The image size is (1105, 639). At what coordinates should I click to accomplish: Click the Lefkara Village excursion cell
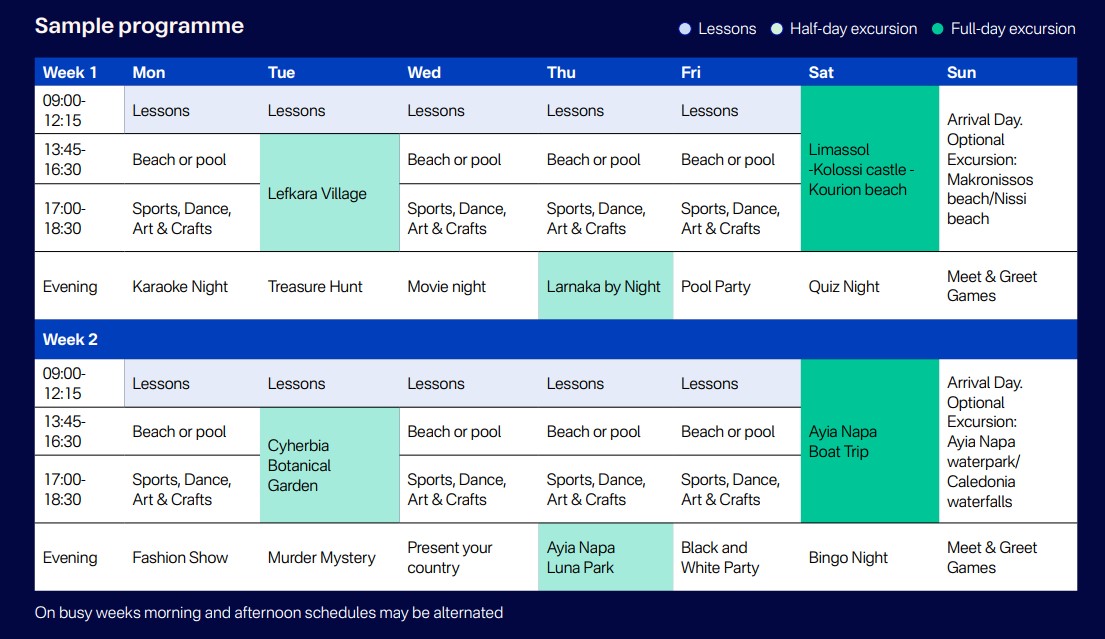tap(330, 192)
